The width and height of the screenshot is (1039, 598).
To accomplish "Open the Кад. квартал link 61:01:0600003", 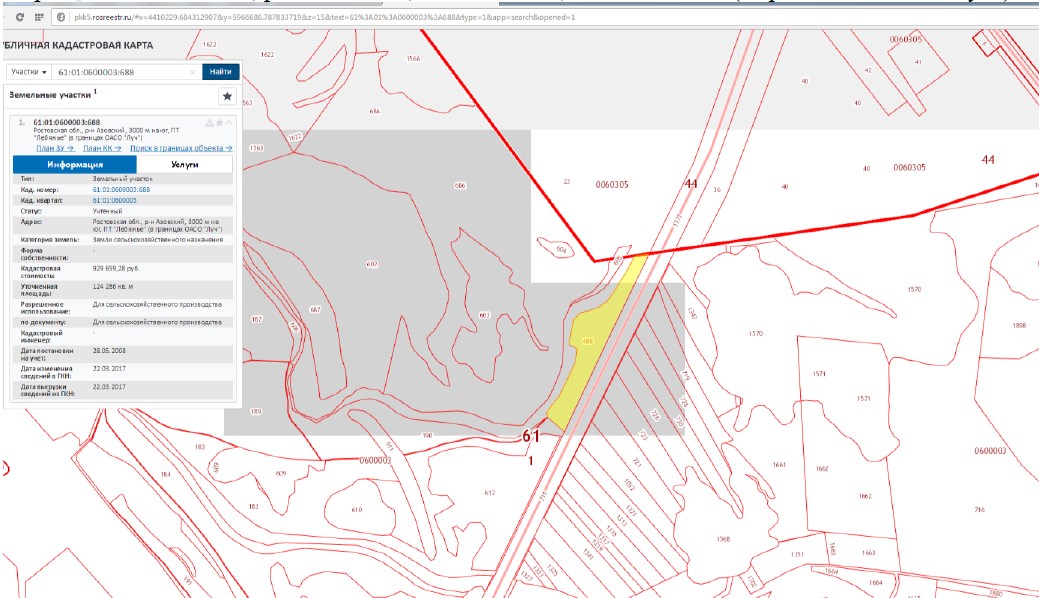I will (114, 200).
